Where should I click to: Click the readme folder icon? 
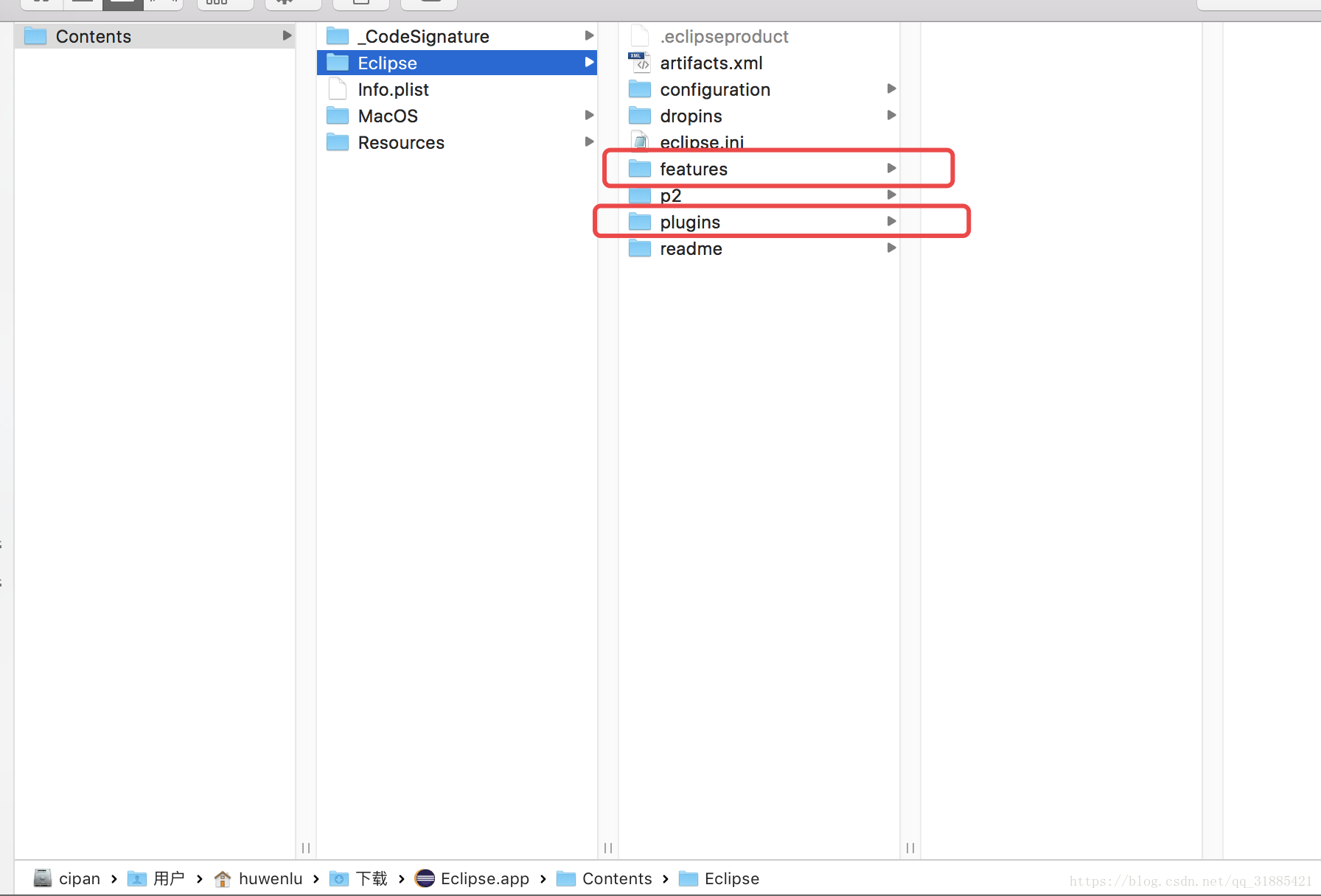[x=640, y=248]
